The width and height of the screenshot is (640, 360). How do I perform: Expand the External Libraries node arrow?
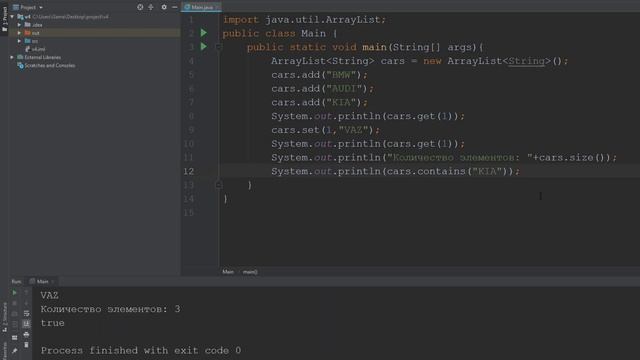[12, 57]
